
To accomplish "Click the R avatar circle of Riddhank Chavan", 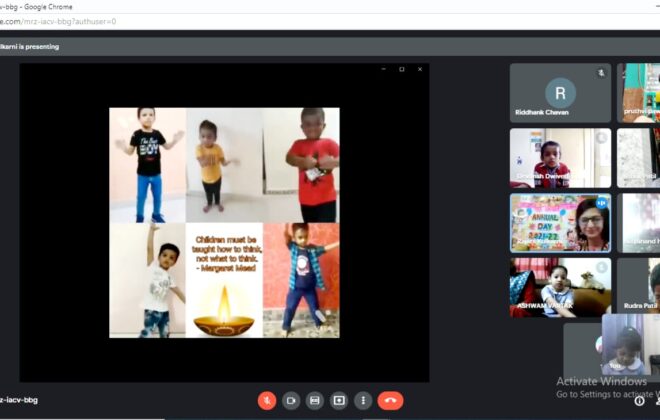I will (560, 93).
